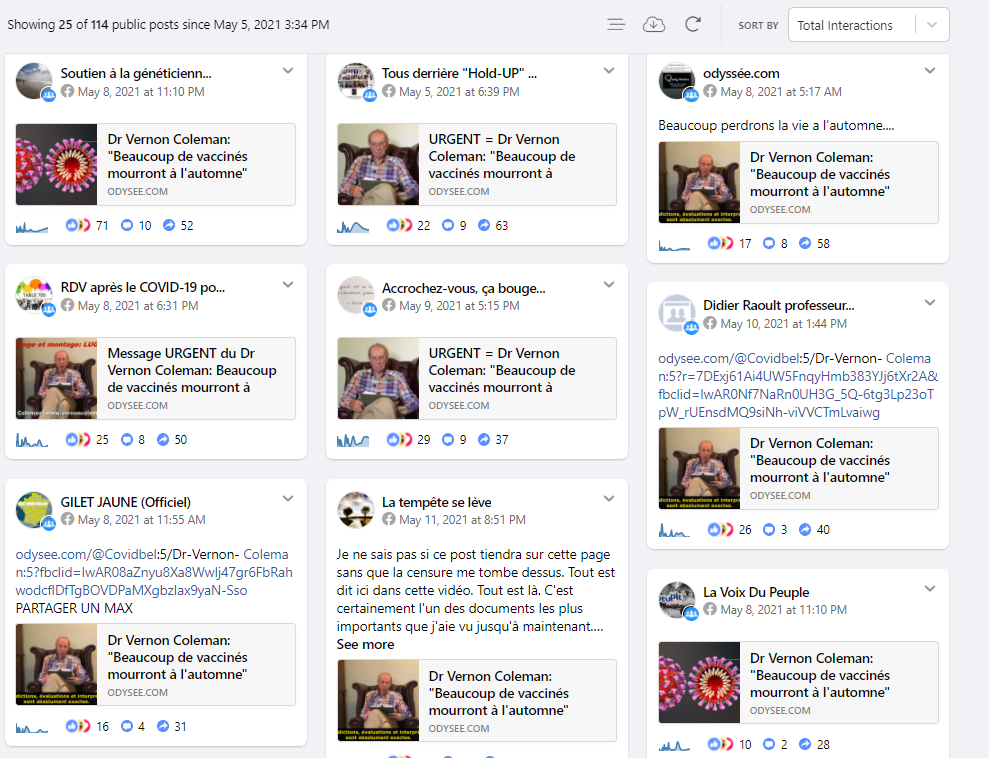Open RDV après le COVID-19 group avatar
989x758 pixels.
(34, 294)
